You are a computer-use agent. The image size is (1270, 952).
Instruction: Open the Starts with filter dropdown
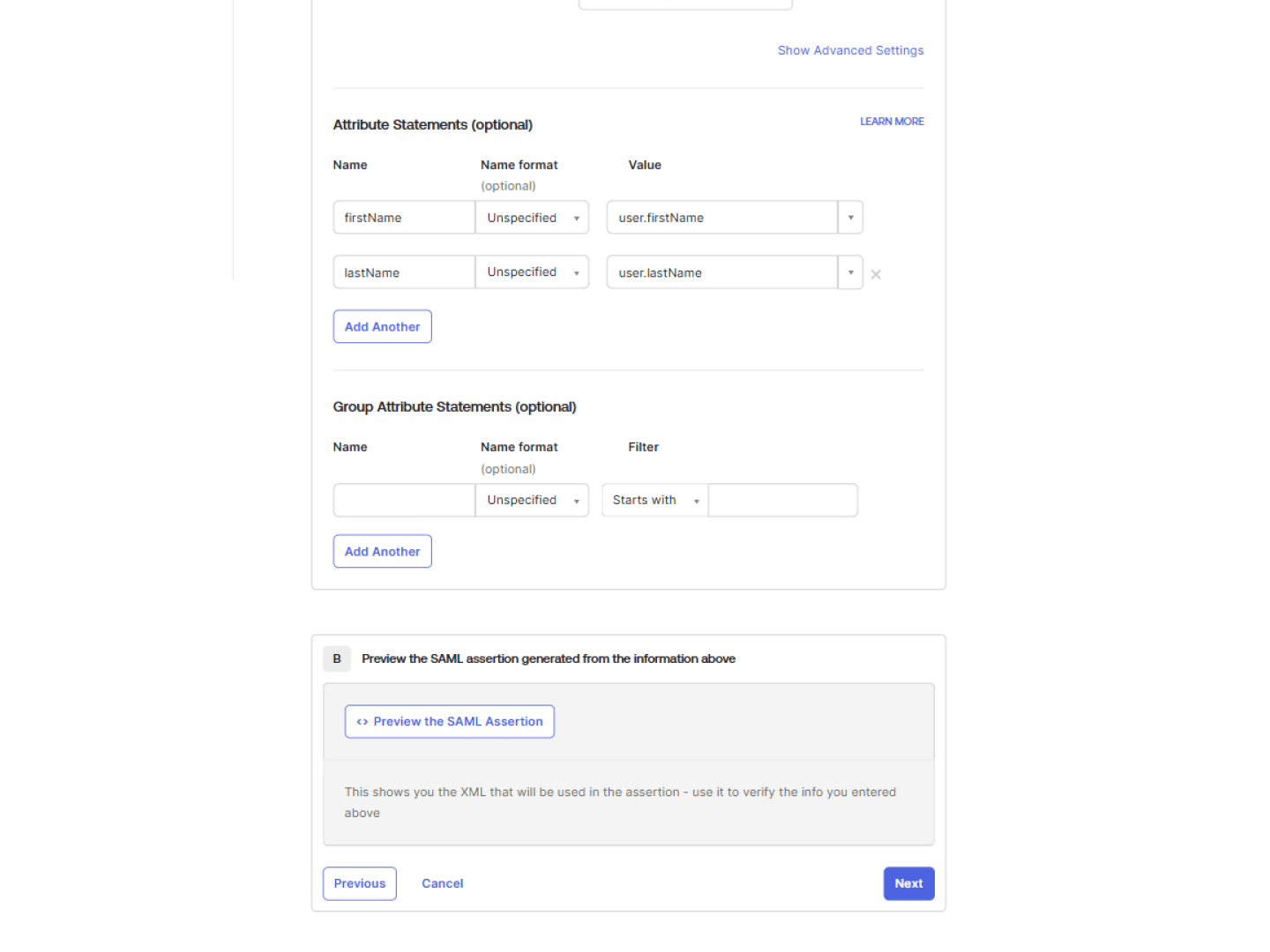[x=655, y=500]
